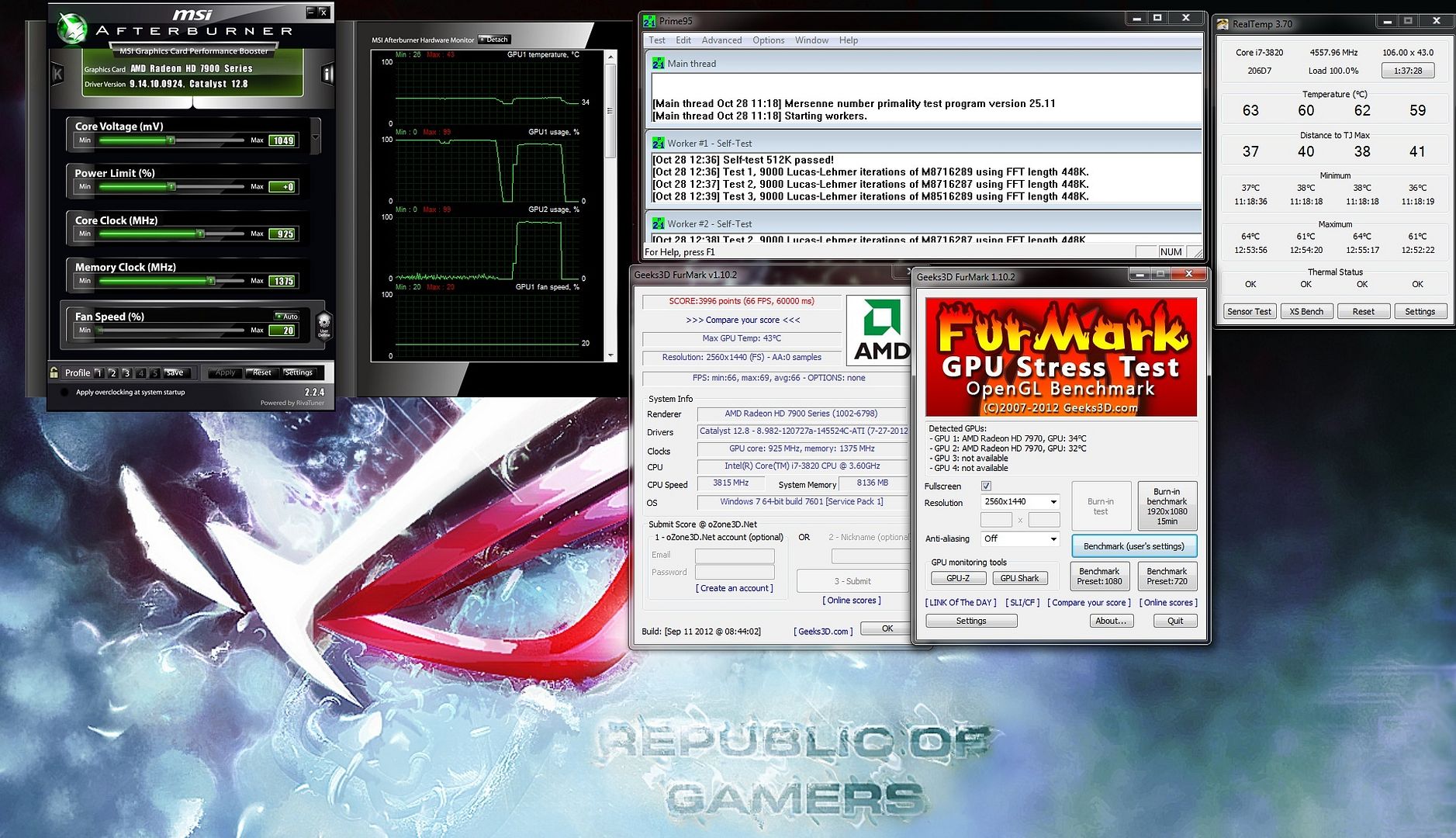Click the AMD logo in FurMark results

coord(880,330)
